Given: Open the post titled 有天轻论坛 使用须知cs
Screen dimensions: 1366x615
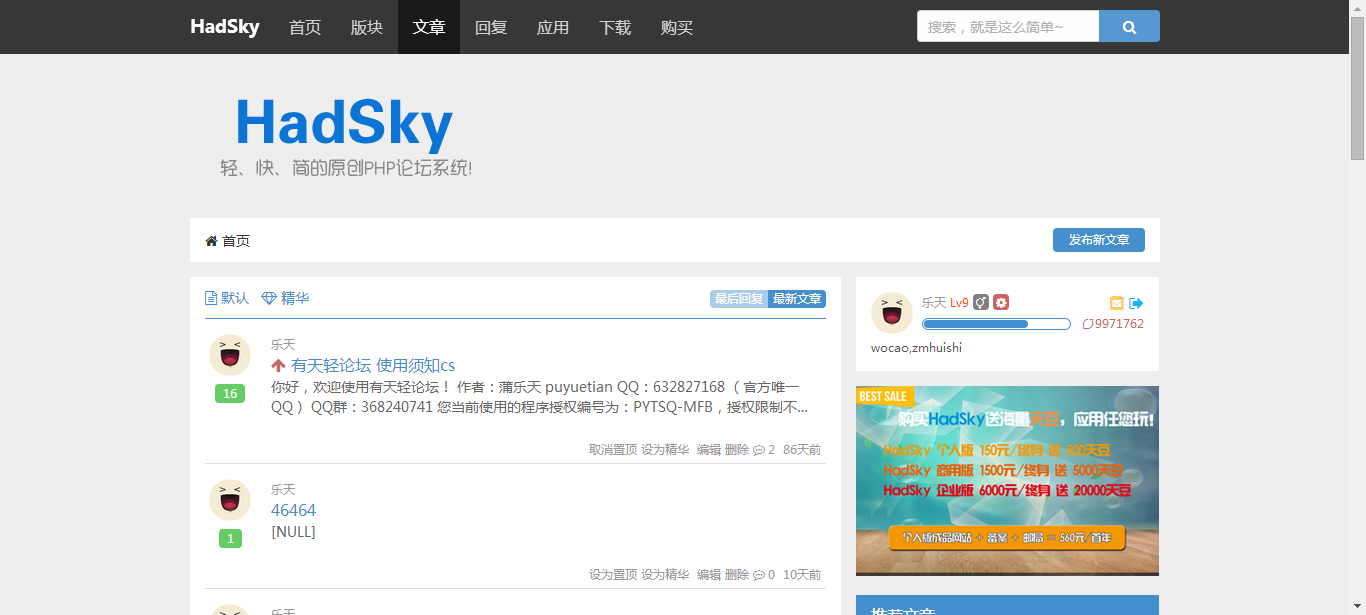Looking at the screenshot, I should tap(373, 366).
